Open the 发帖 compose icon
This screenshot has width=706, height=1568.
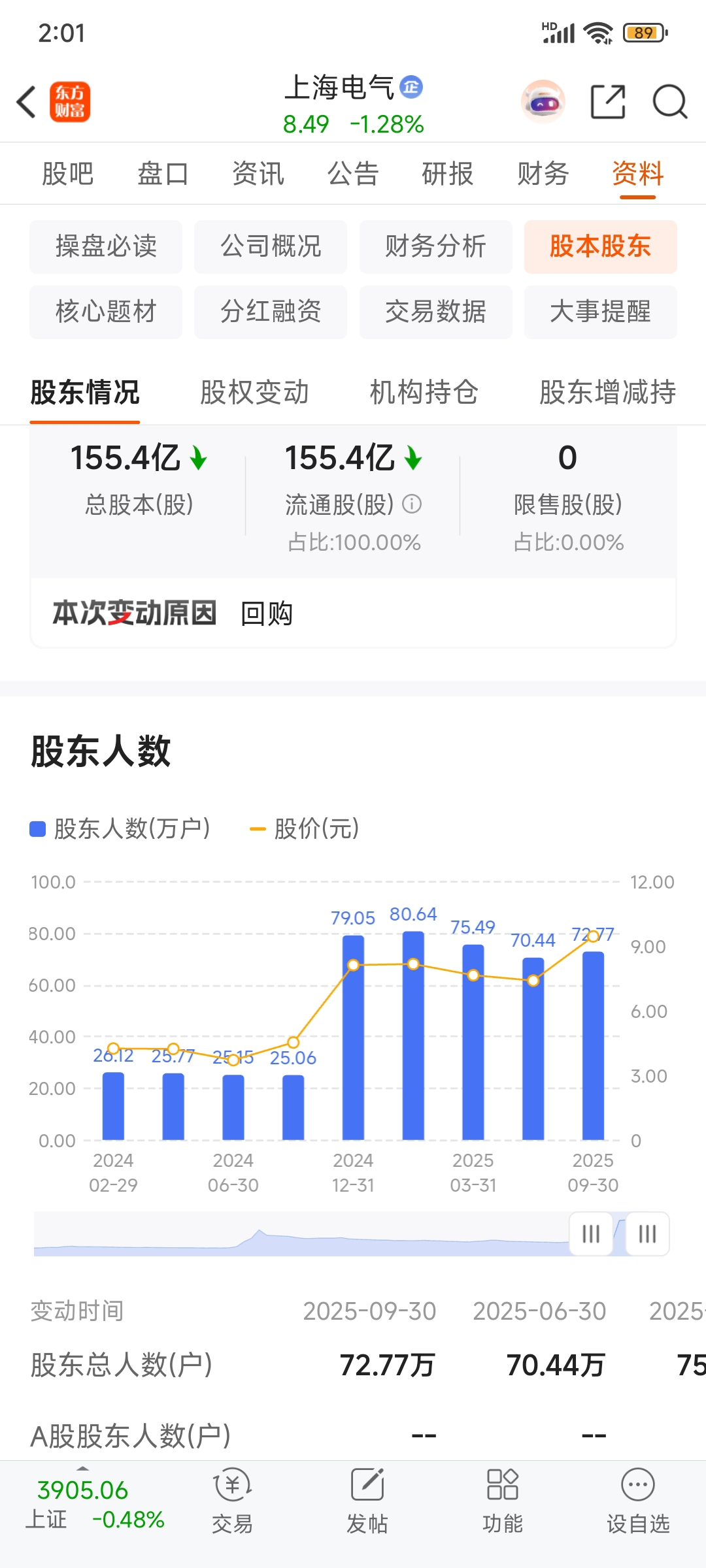coord(367,1484)
